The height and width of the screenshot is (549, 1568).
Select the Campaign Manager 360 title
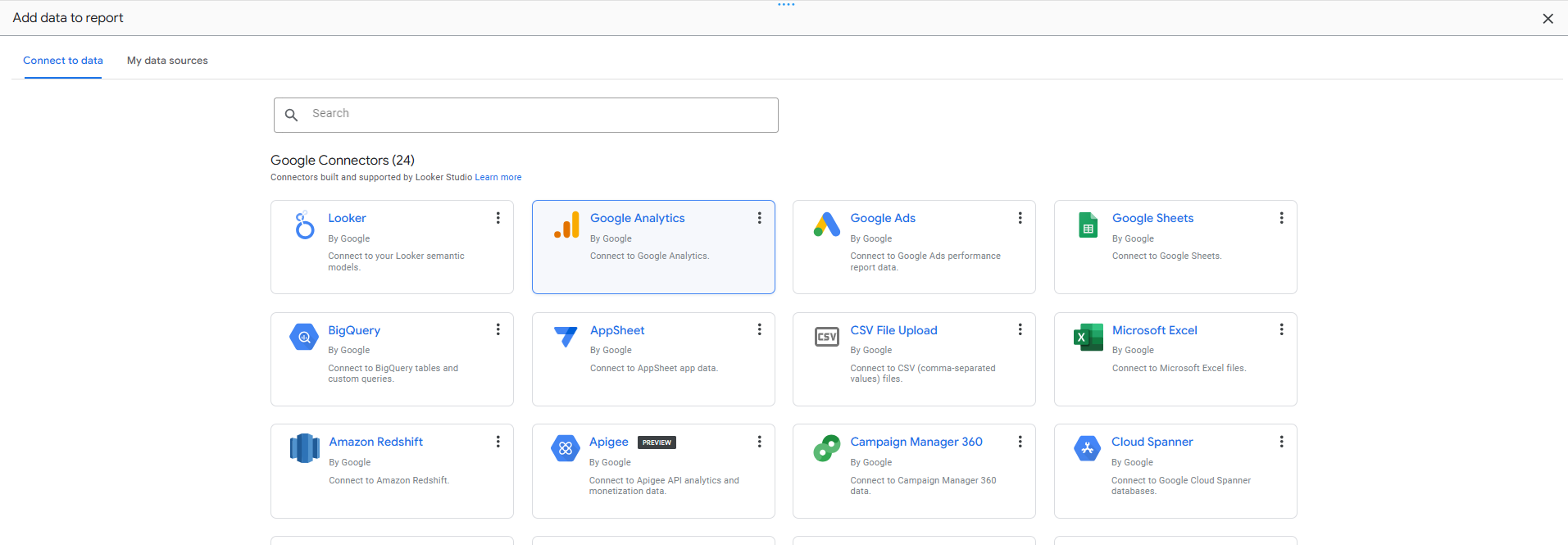click(916, 442)
